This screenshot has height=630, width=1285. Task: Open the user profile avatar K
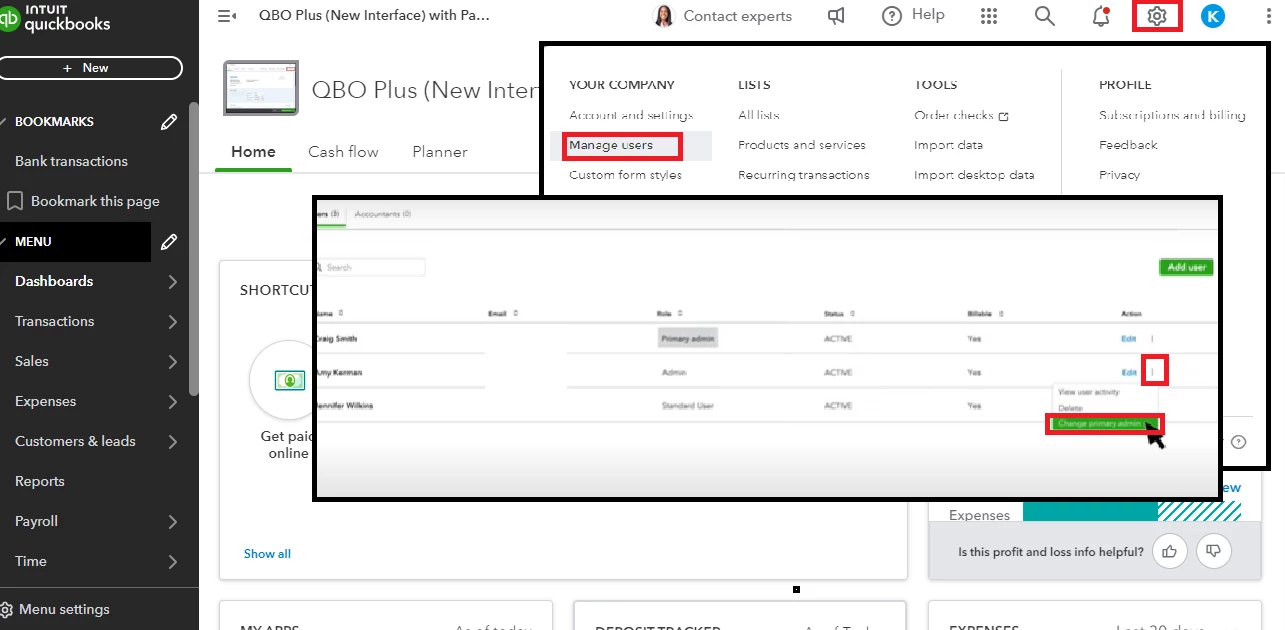tap(1213, 16)
